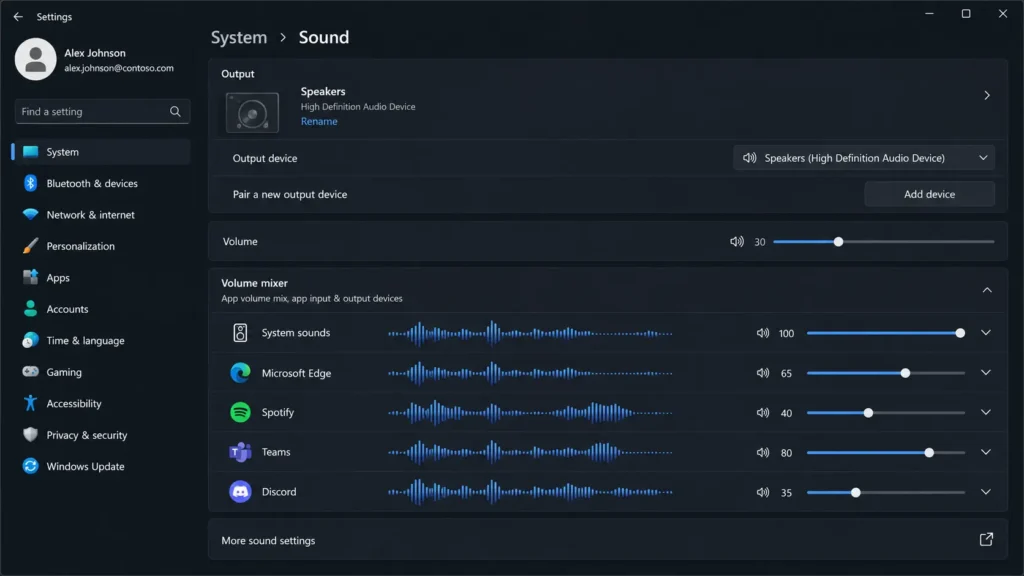Open Privacy & security page
The width and height of the screenshot is (1024, 576).
[x=101, y=435]
